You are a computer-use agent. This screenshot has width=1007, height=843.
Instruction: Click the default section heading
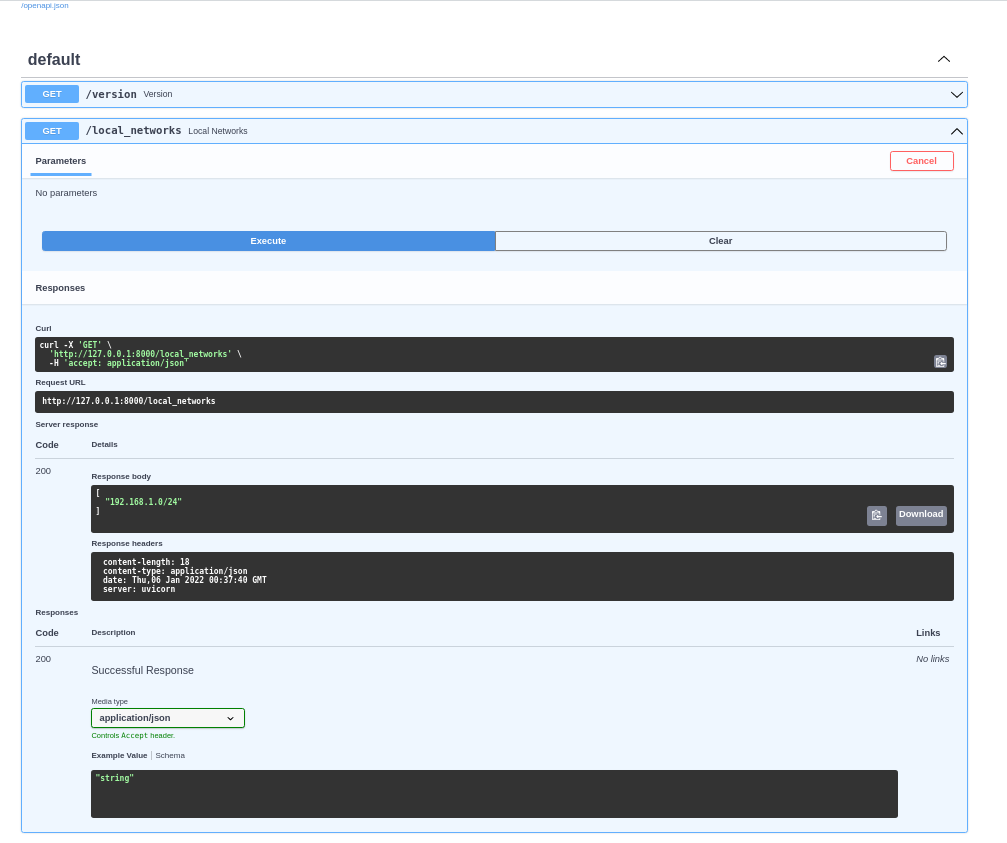tap(54, 60)
